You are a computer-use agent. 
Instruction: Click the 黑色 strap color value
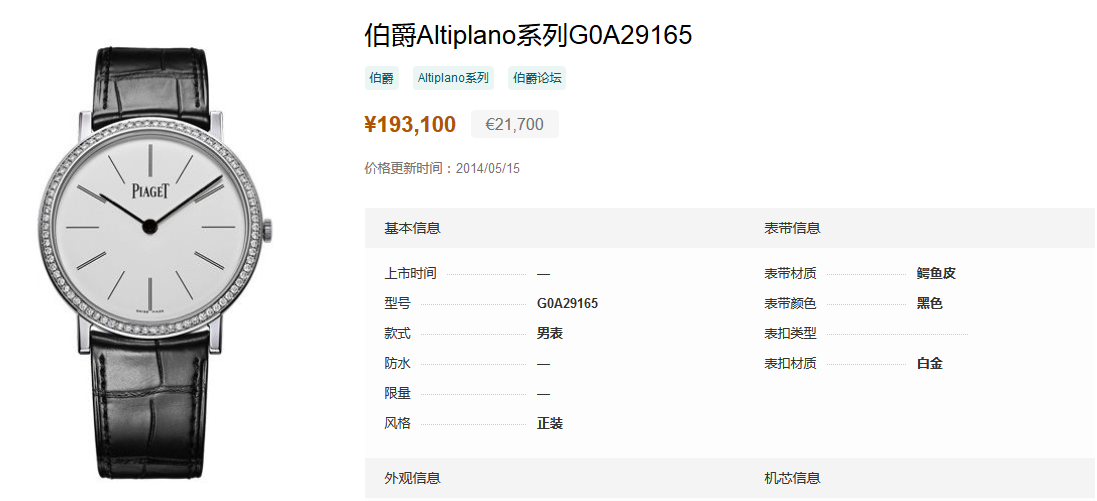[x=930, y=304]
